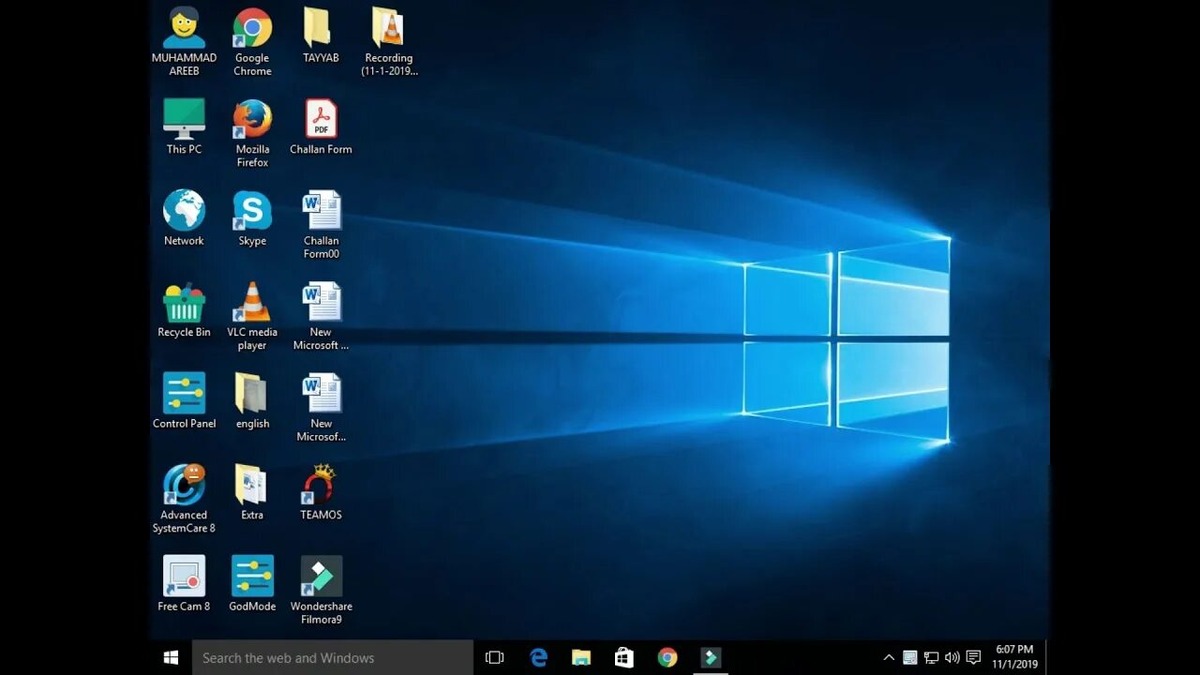The width and height of the screenshot is (1200, 675).
Task: Select the VLC media player shortcut
Action: (x=252, y=316)
